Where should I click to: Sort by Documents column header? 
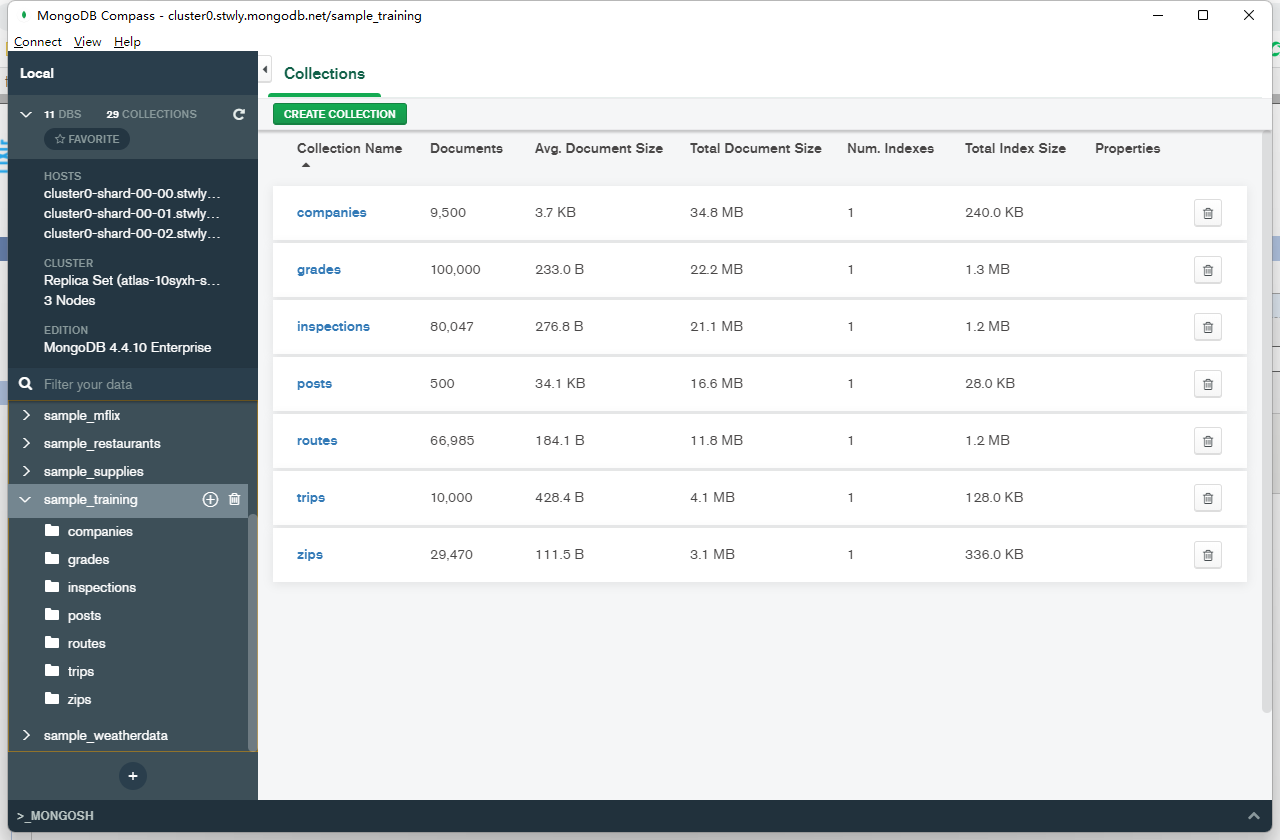pos(466,148)
